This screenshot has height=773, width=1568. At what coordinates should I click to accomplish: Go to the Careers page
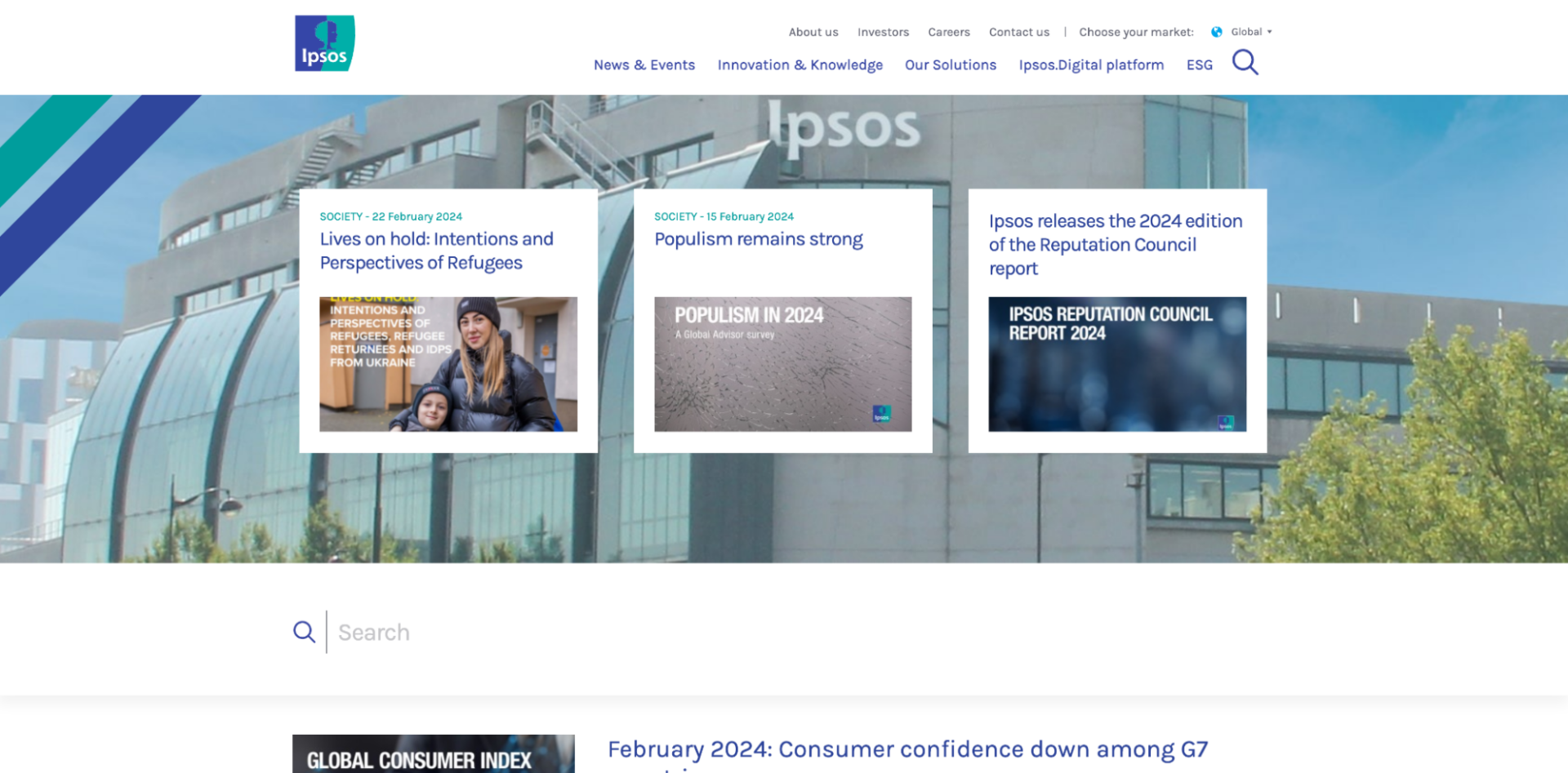click(948, 33)
